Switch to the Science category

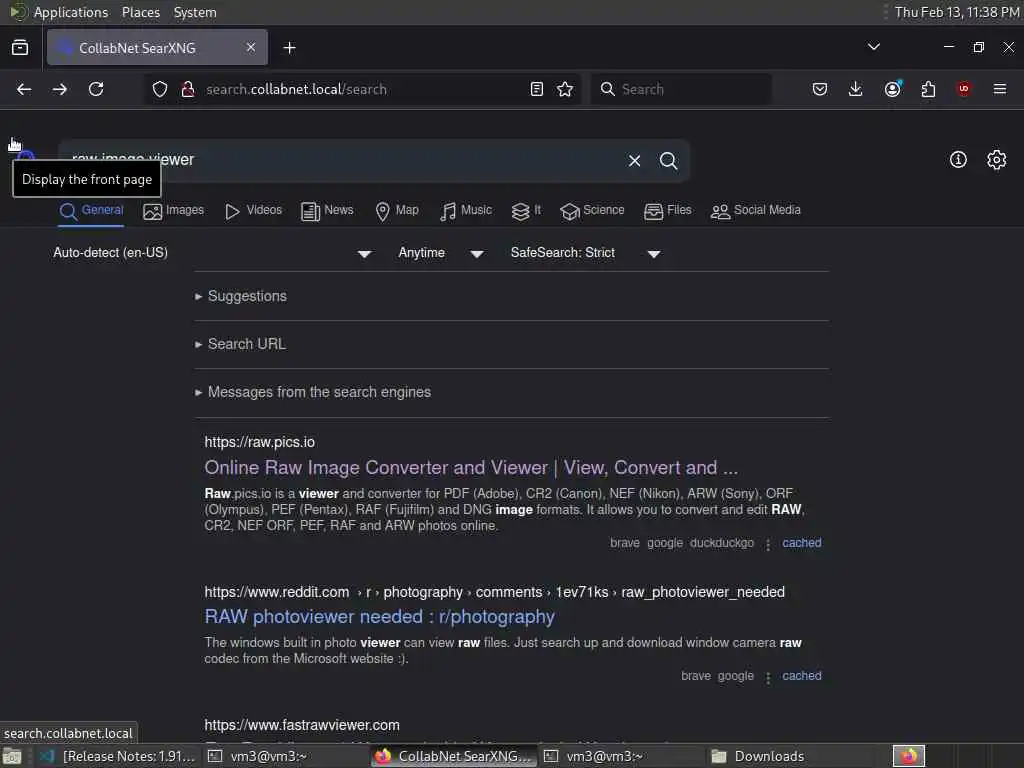click(x=592, y=211)
